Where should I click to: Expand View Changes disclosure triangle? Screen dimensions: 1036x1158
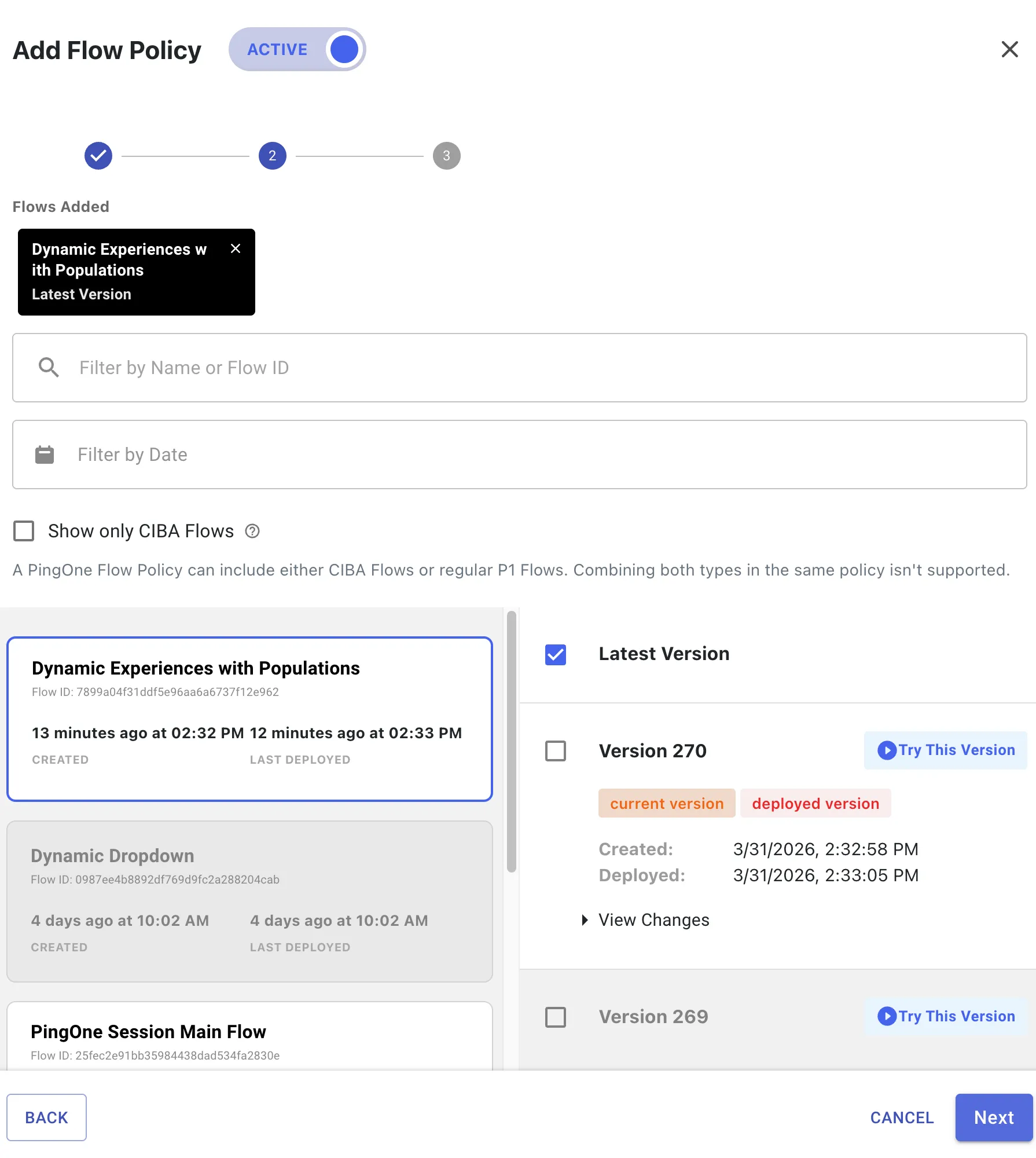(585, 920)
